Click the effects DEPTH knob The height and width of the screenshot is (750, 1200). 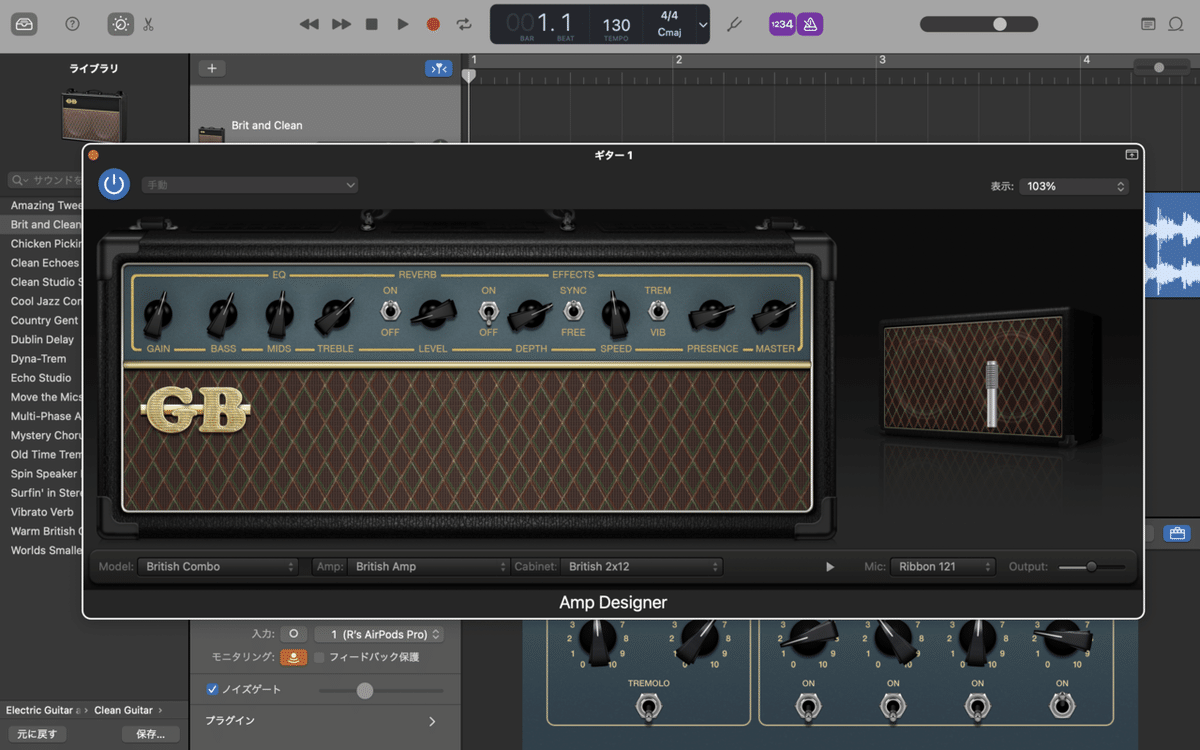pos(530,316)
